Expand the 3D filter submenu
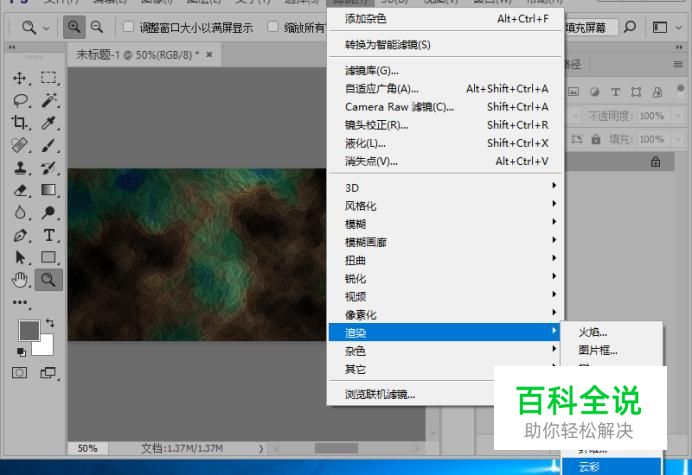This screenshot has height=475, width=692. [x=445, y=188]
